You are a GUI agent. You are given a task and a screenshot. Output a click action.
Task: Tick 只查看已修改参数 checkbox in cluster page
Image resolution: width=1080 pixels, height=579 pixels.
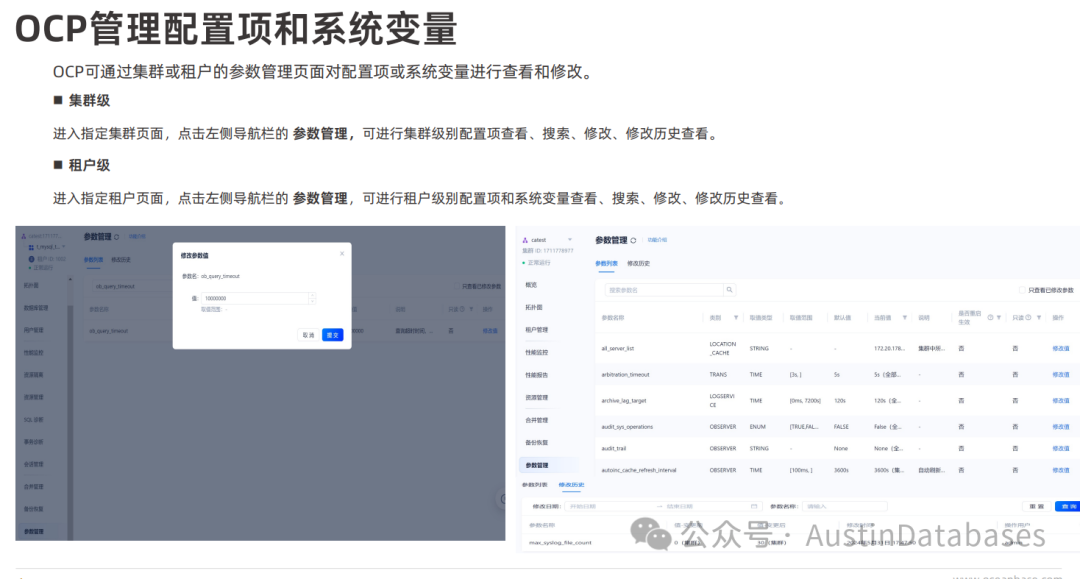tap(1022, 290)
